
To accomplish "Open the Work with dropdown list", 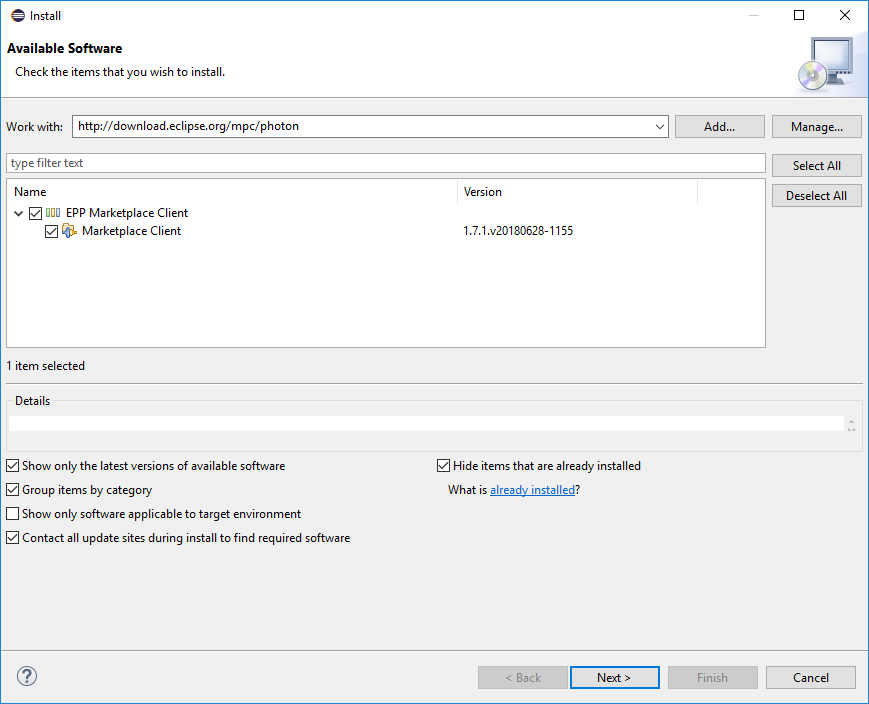I will tap(658, 126).
